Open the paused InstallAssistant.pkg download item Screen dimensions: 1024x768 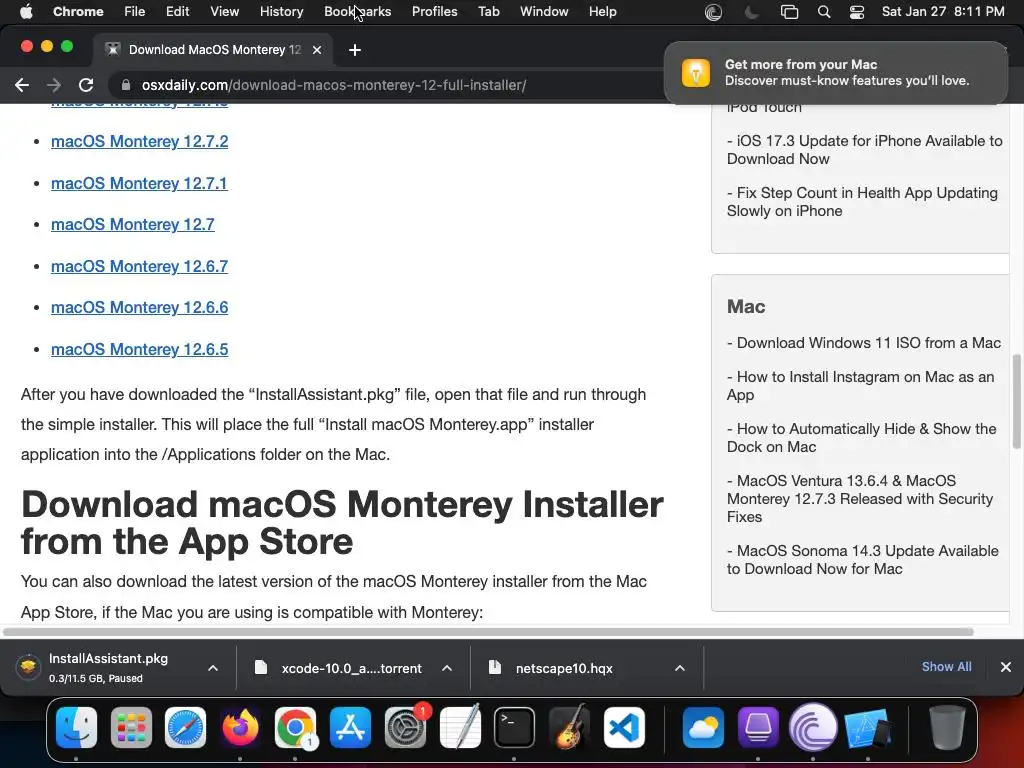coord(108,667)
